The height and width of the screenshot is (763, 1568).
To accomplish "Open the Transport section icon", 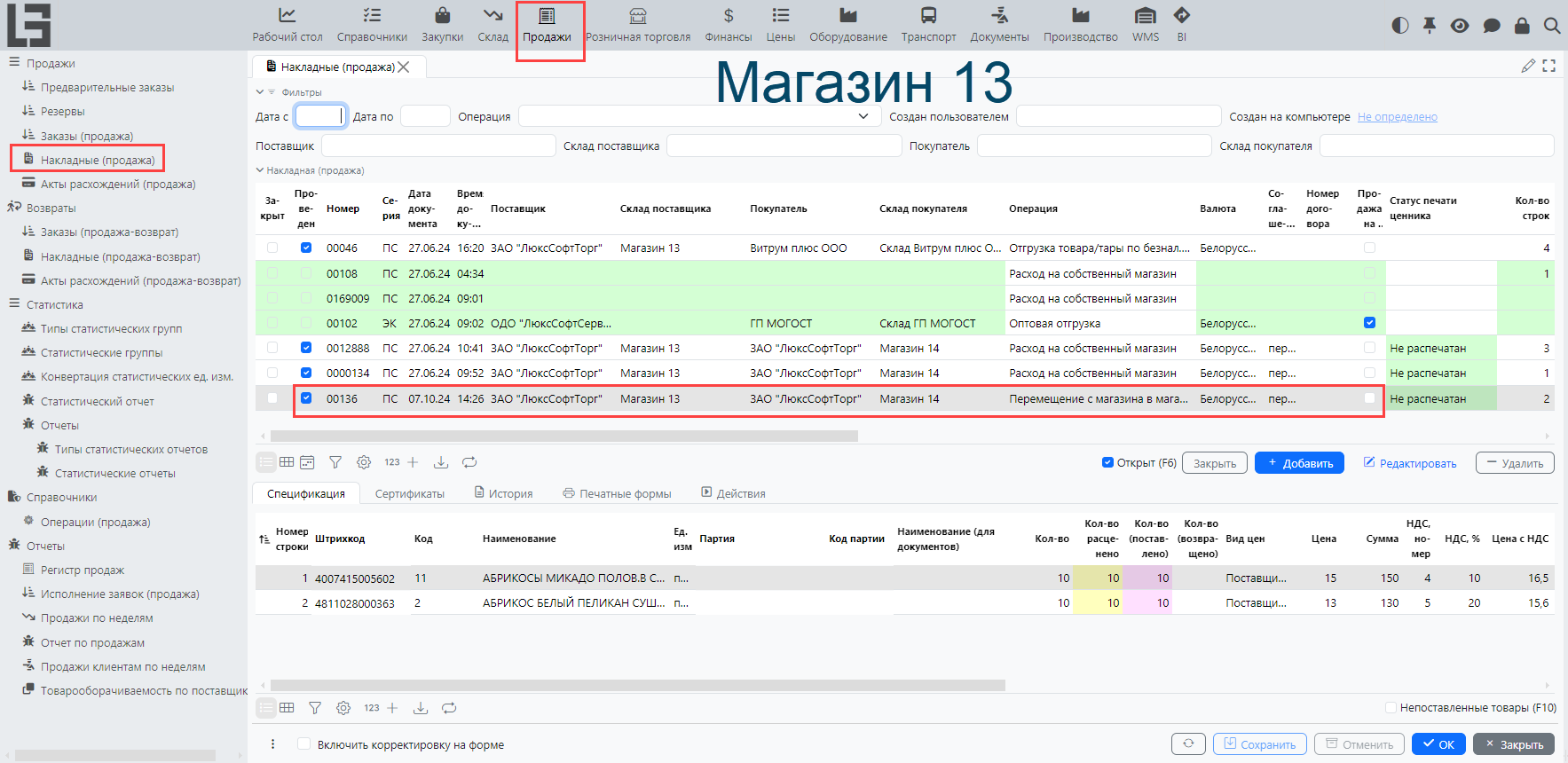I will (x=928, y=16).
